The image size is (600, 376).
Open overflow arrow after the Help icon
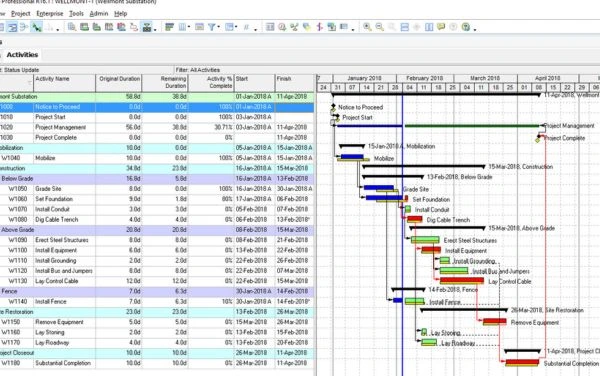click(x=475, y=29)
